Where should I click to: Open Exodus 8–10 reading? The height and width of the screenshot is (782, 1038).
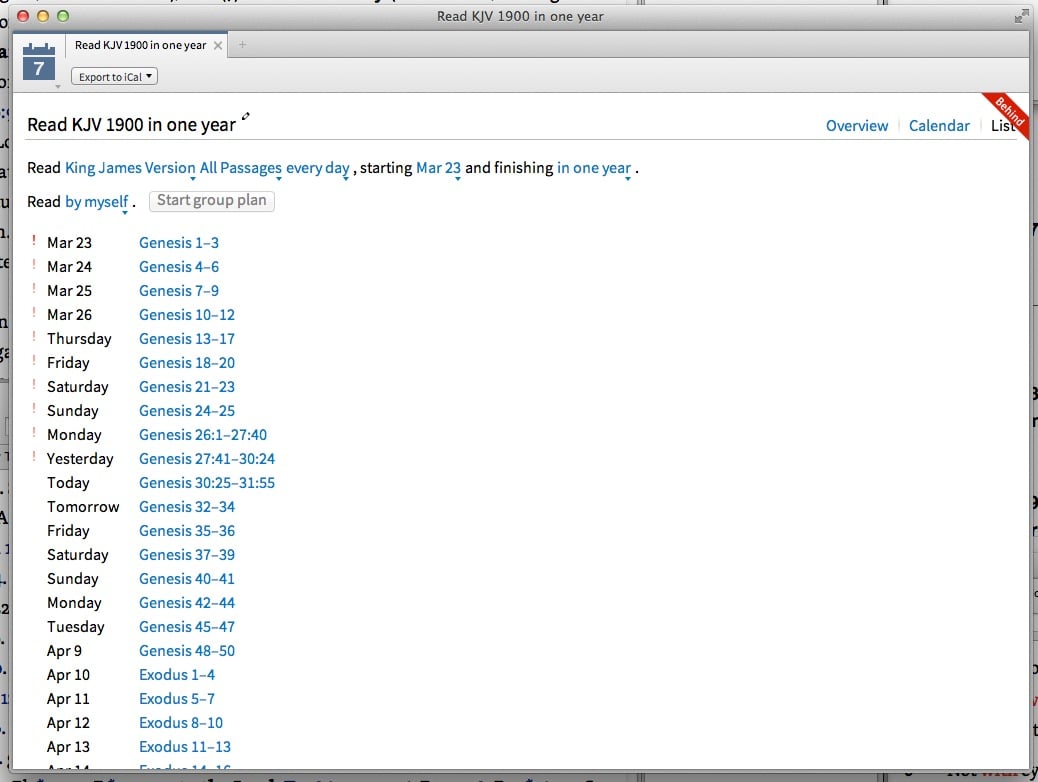pos(181,723)
